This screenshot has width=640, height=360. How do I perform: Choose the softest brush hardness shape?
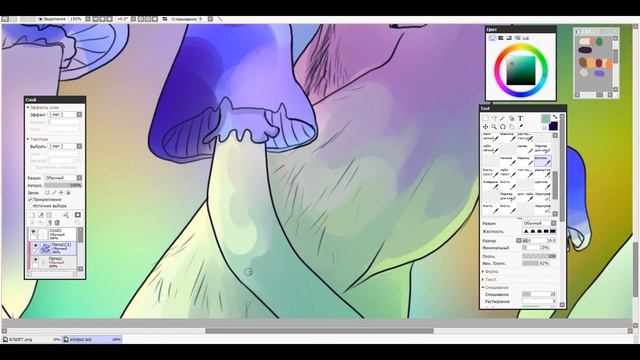527,231
